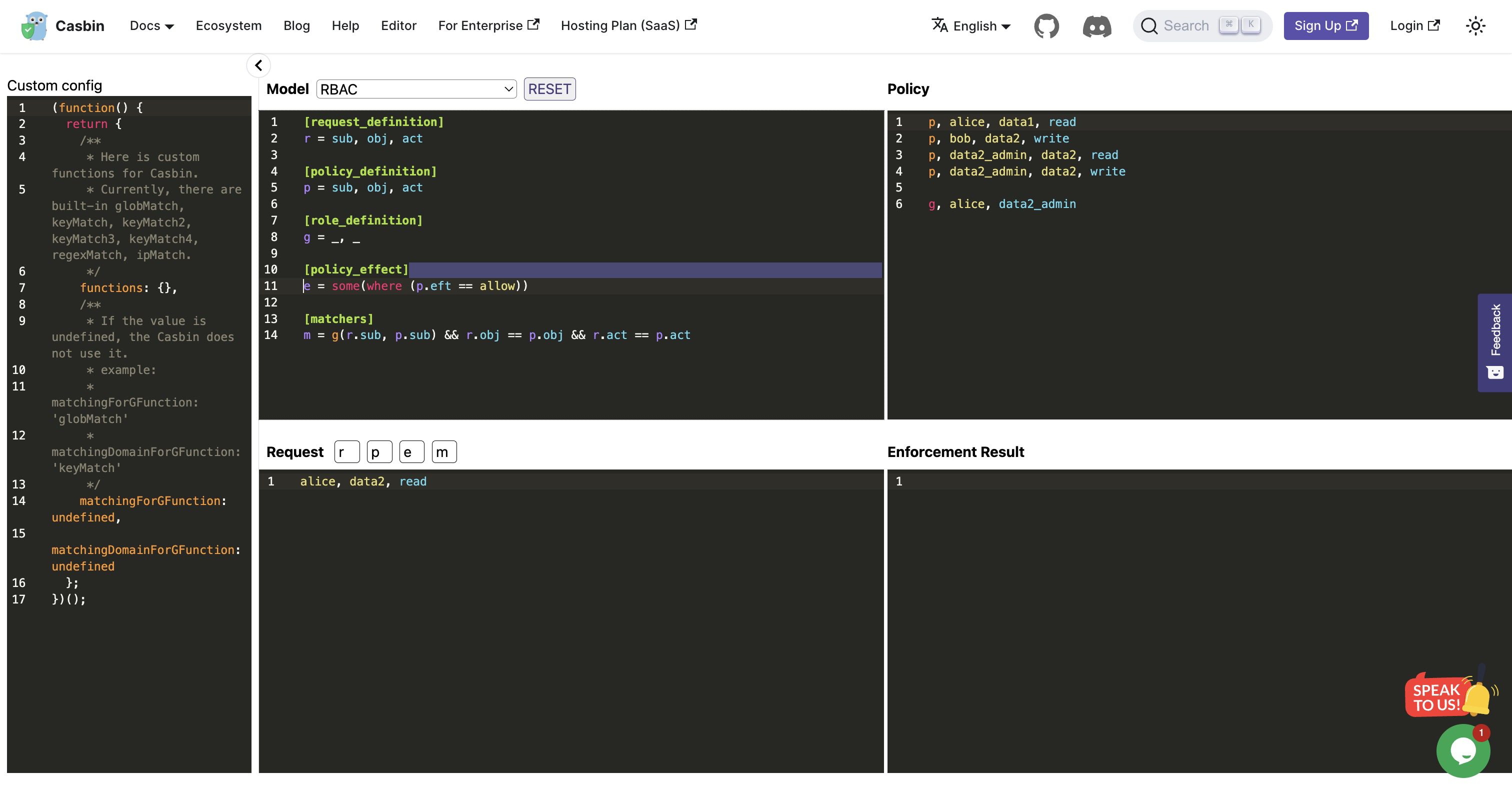Open the Blog menu item

[x=296, y=25]
